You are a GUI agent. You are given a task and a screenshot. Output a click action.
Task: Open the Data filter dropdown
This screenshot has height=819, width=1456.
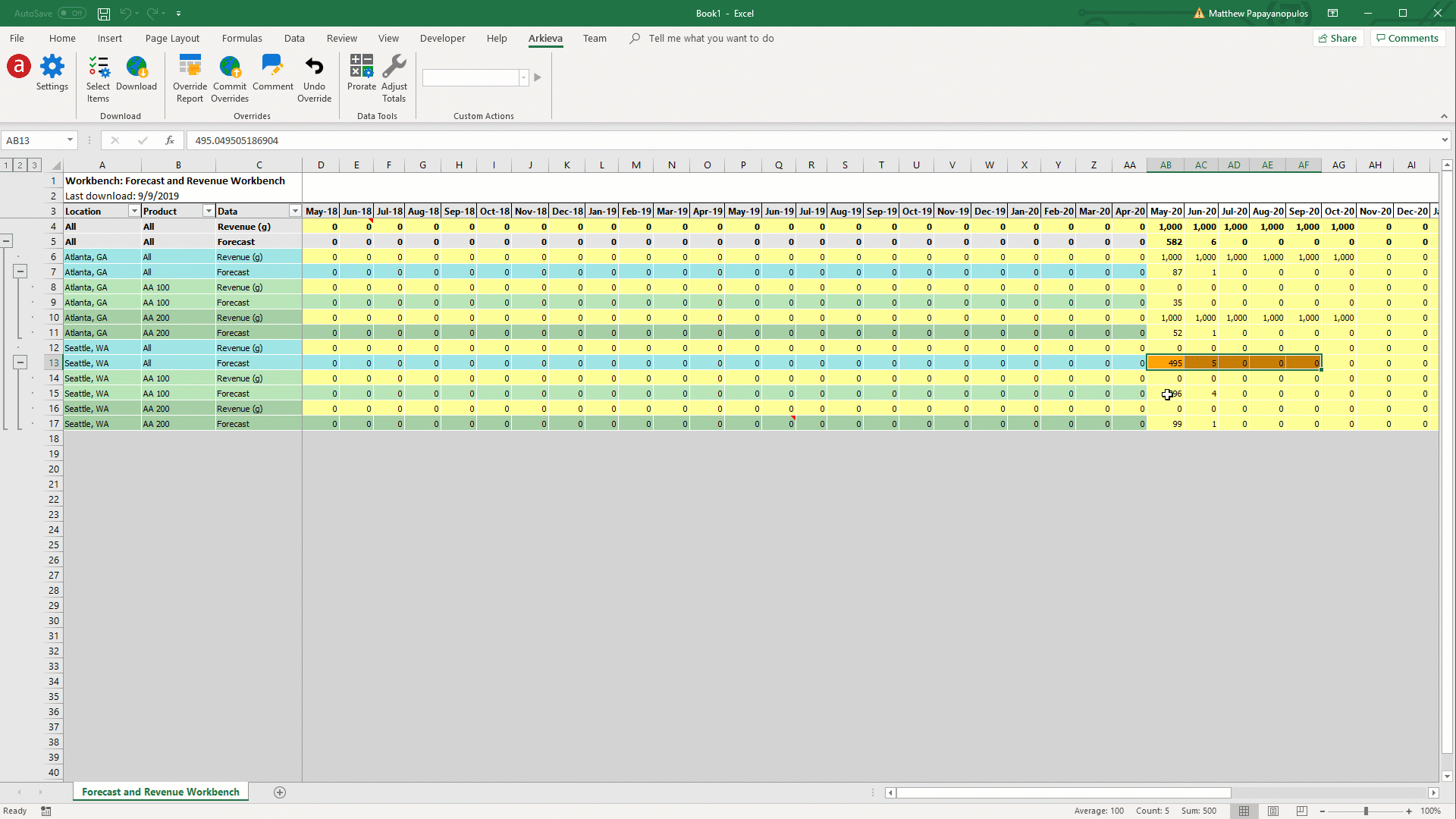(x=295, y=212)
